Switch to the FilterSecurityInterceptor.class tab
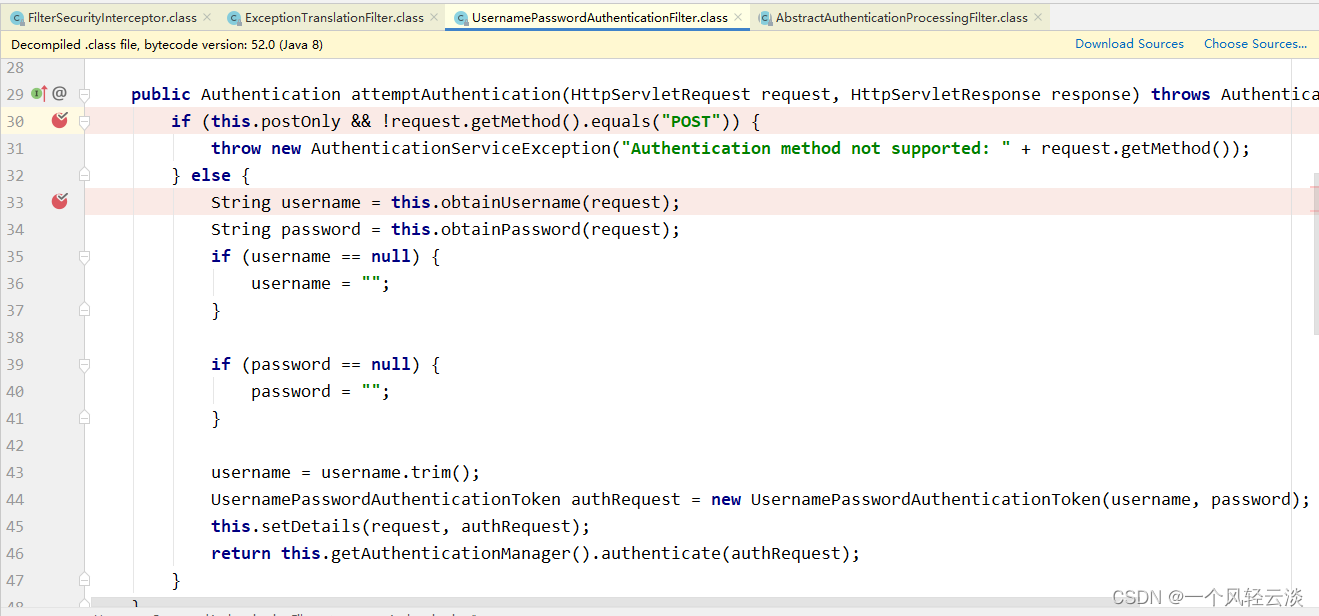Image resolution: width=1319 pixels, height=616 pixels. 110,17
